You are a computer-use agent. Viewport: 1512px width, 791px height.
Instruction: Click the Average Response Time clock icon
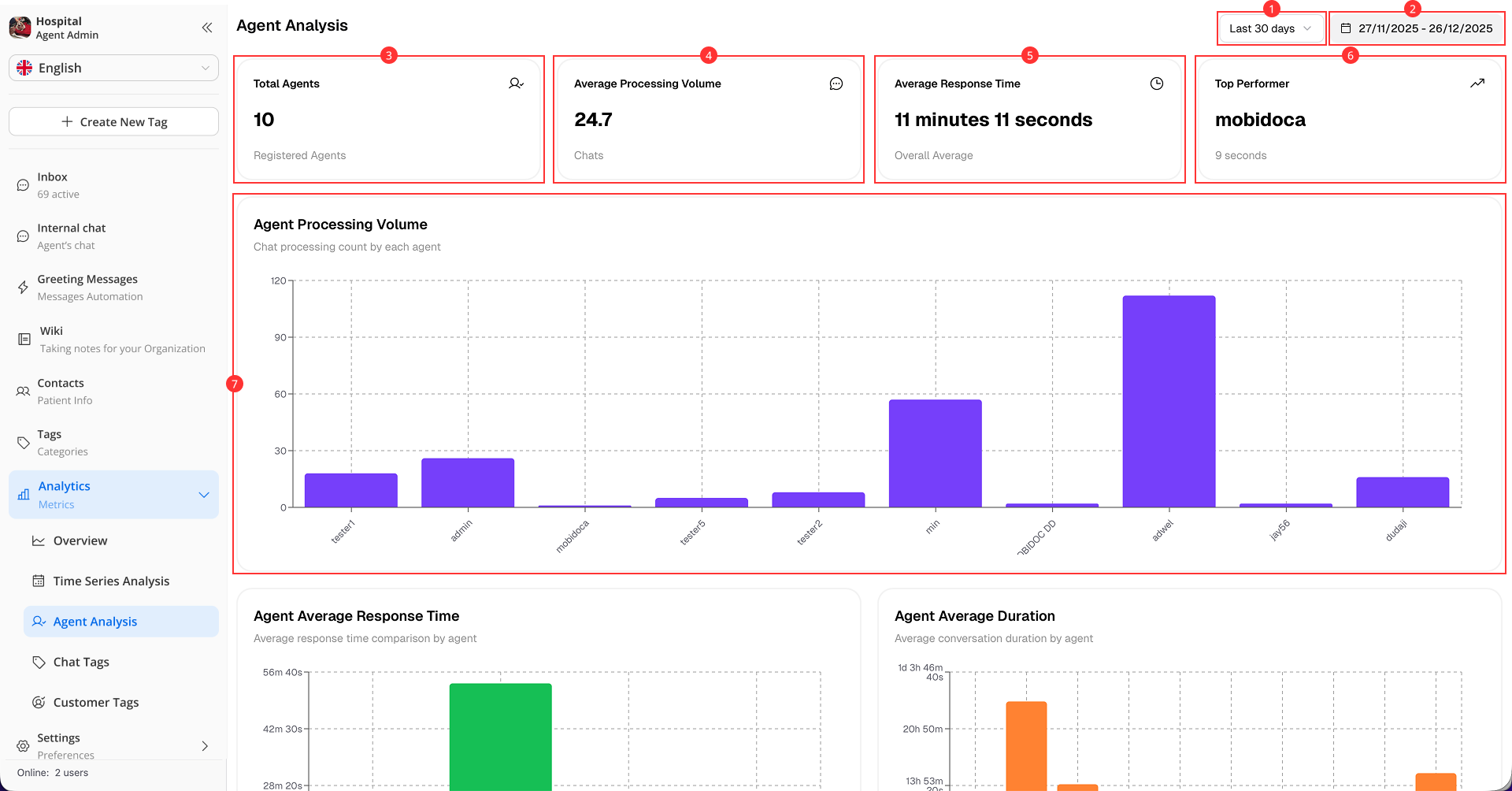pyautogui.click(x=1156, y=84)
